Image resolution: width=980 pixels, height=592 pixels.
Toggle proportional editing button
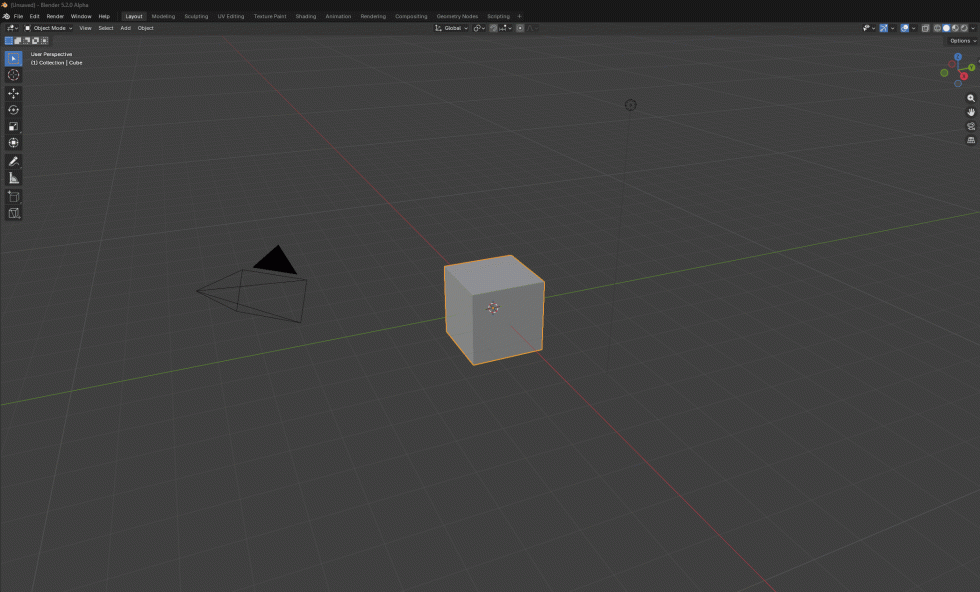click(520, 28)
